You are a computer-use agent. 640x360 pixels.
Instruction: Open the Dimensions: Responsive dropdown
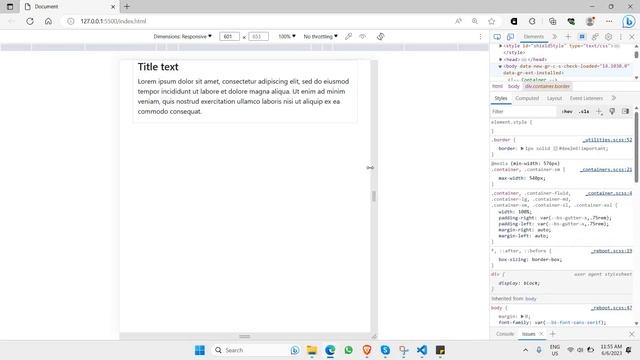coord(182,36)
